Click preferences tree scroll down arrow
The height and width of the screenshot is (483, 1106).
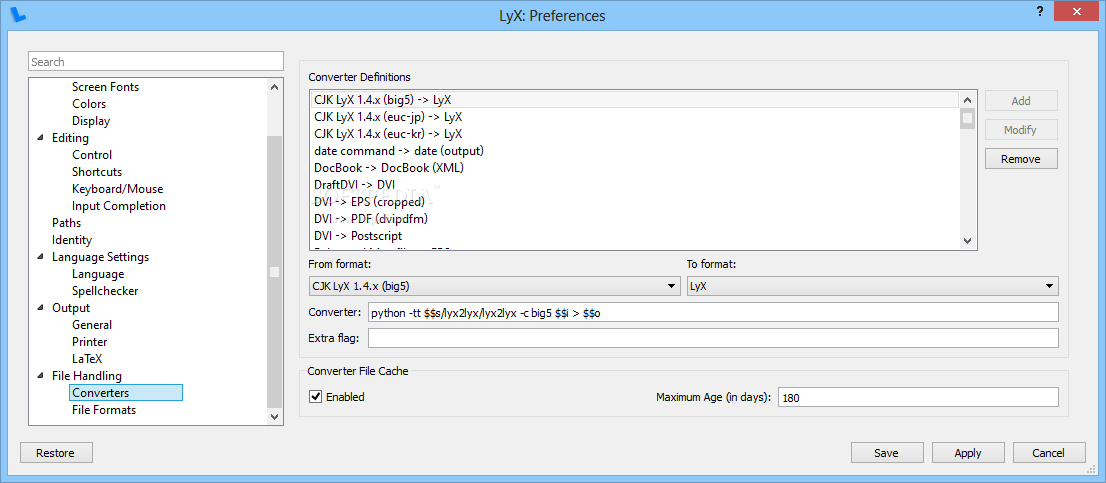pos(275,417)
